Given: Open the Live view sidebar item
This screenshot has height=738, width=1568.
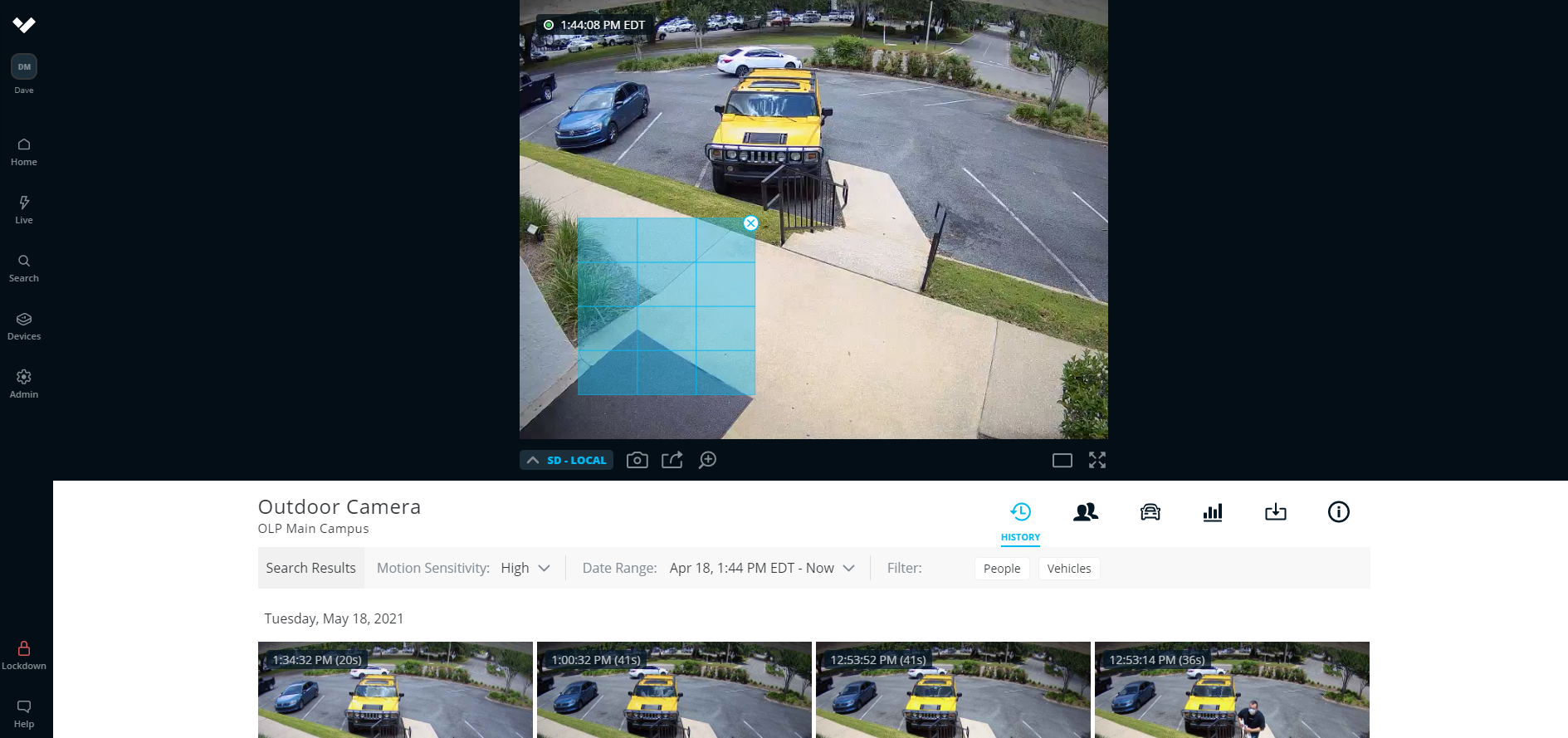Looking at the screenshot, I should pyautogui.click(x=24, y=210).
